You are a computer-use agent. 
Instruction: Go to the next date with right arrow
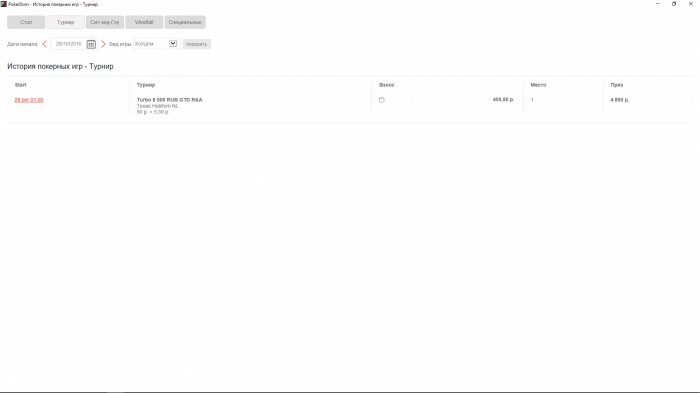(103, 44)
